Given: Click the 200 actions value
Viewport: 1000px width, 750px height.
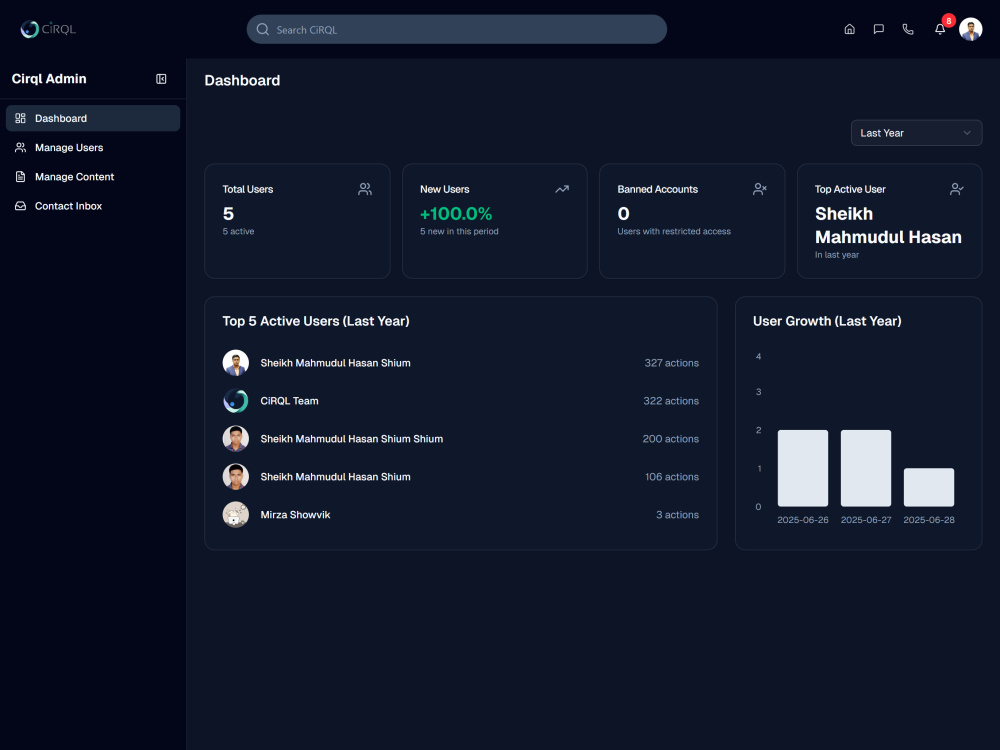Looking at the screenshot, I should 671,439.
